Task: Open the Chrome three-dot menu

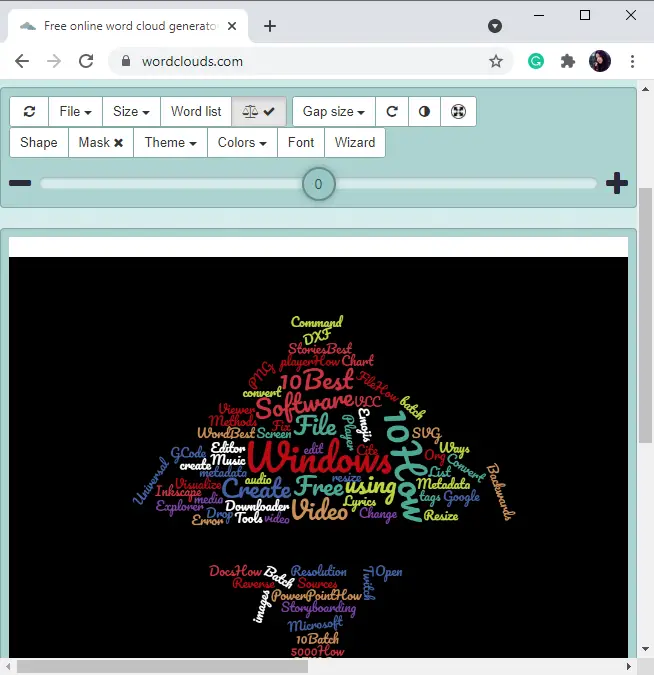Action: tap(632, 61)
